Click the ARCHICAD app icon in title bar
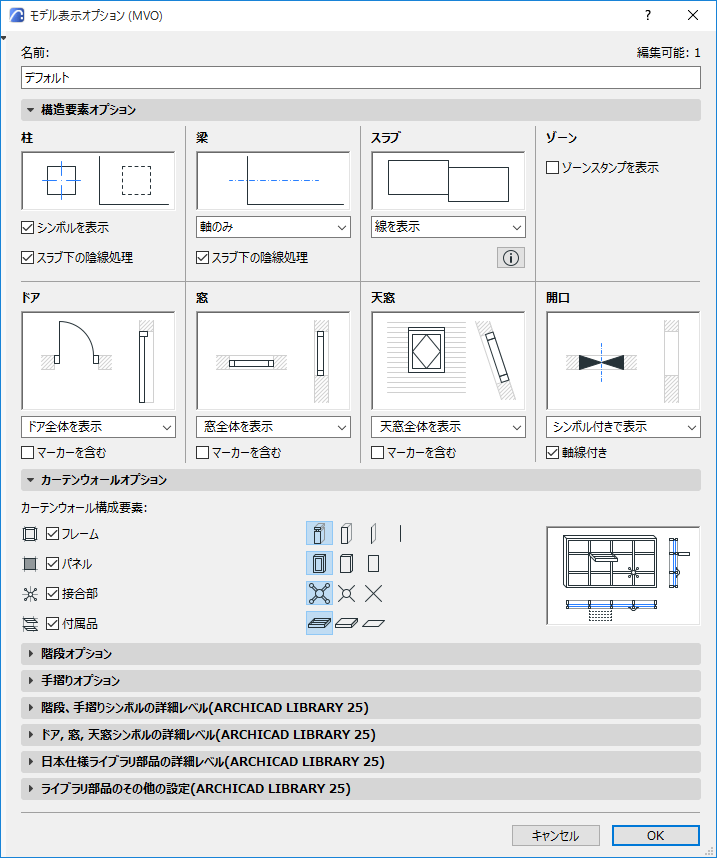717x858 pixels. coord(16,15)
